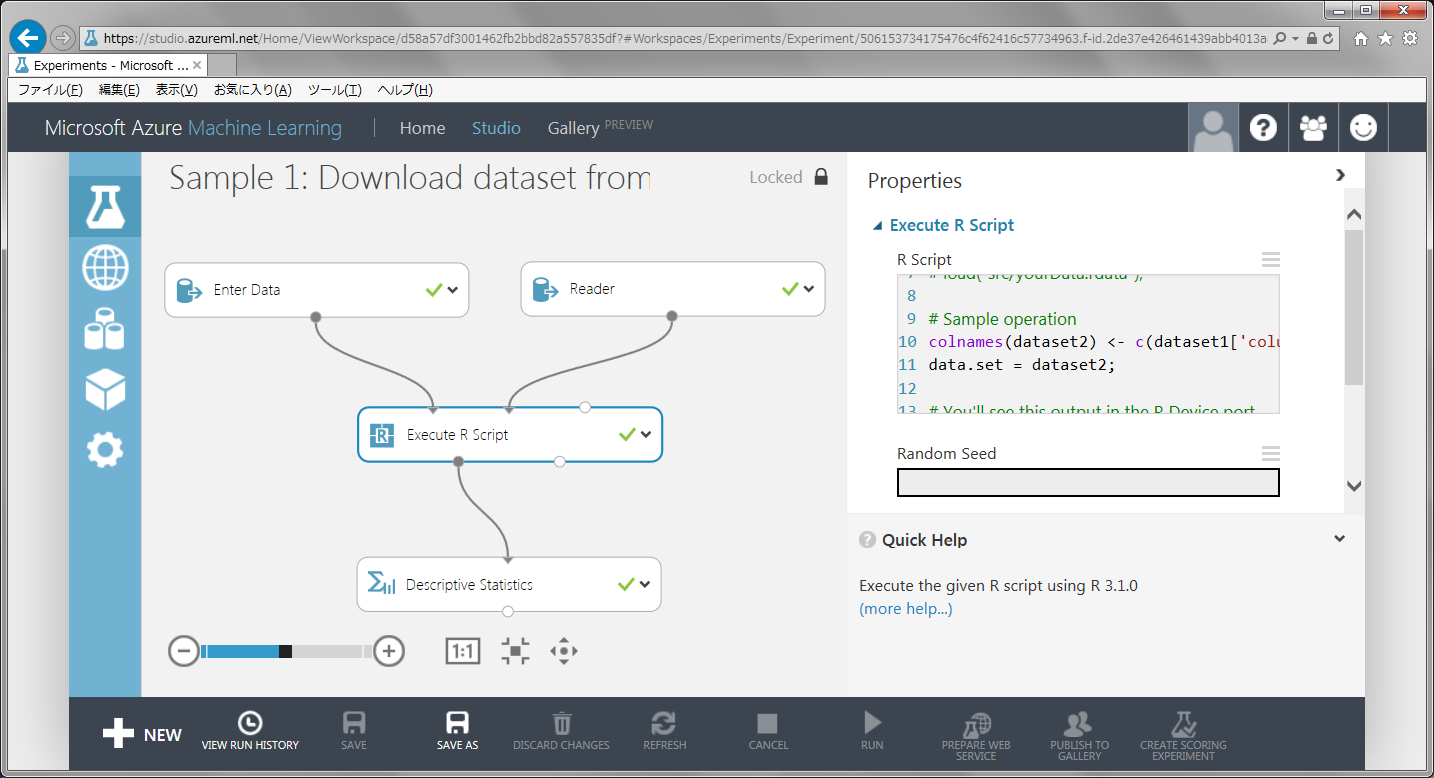Expand the Enter Data module dropdown
This screenshot has height=778, width=1434.
[453, 290]
